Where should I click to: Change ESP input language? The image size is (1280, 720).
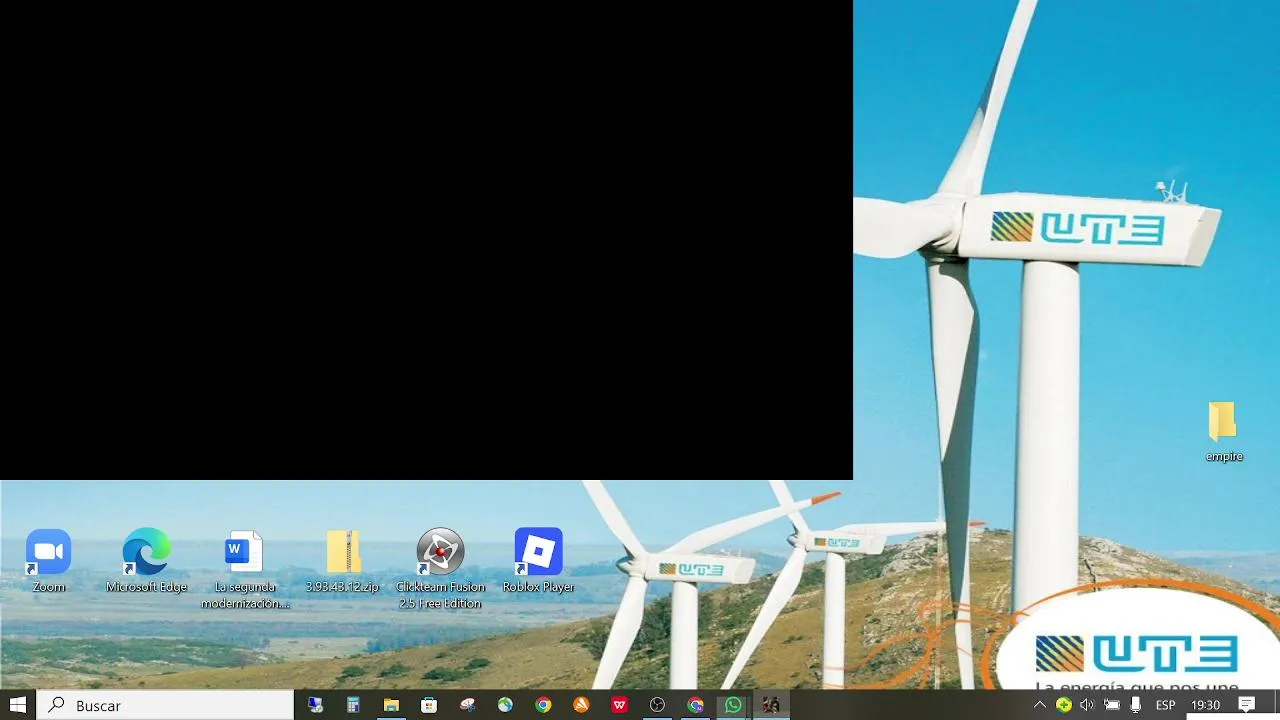coord(1165,705)
